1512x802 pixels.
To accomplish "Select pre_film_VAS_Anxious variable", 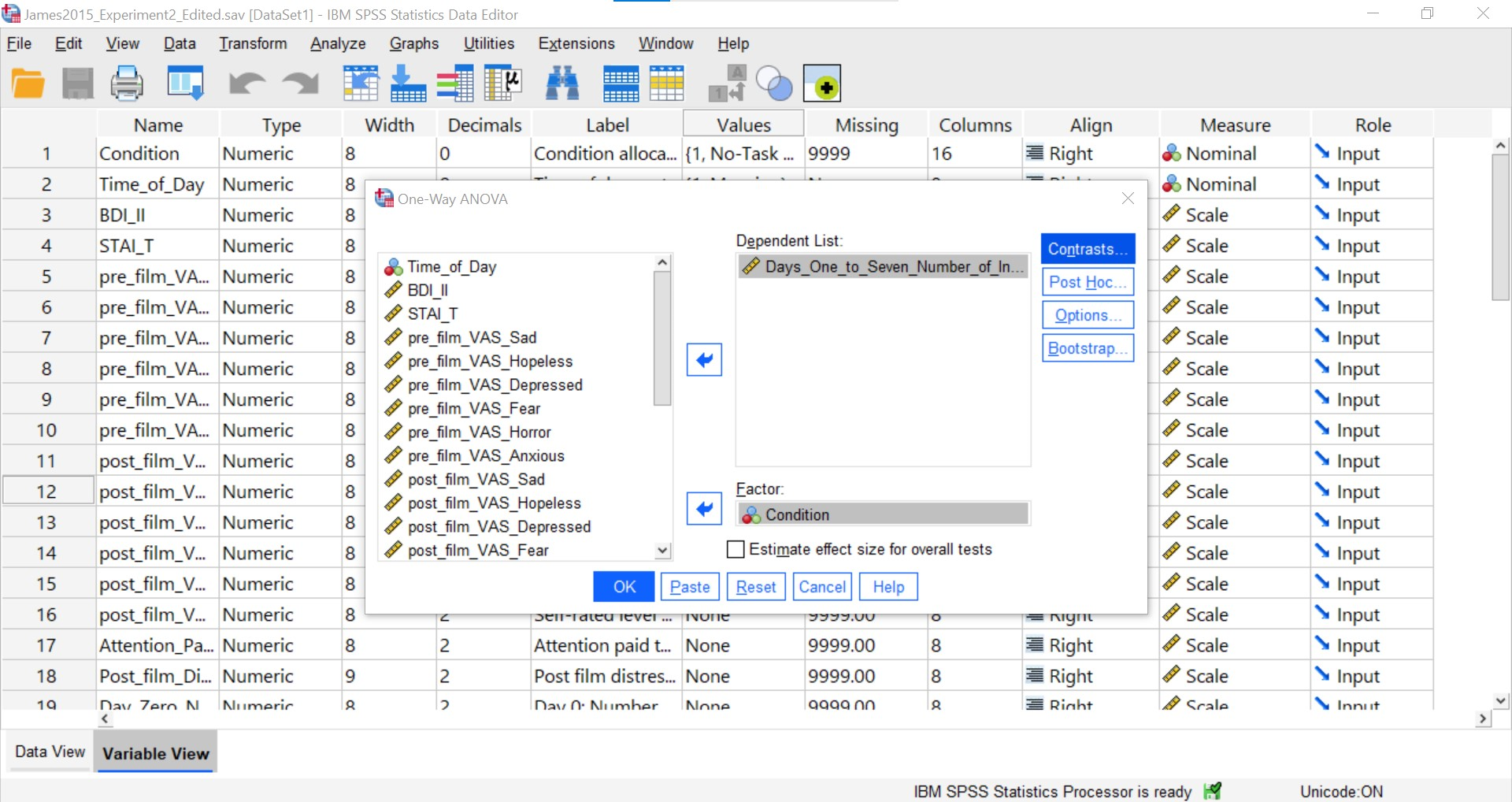I will coord(485,456).
